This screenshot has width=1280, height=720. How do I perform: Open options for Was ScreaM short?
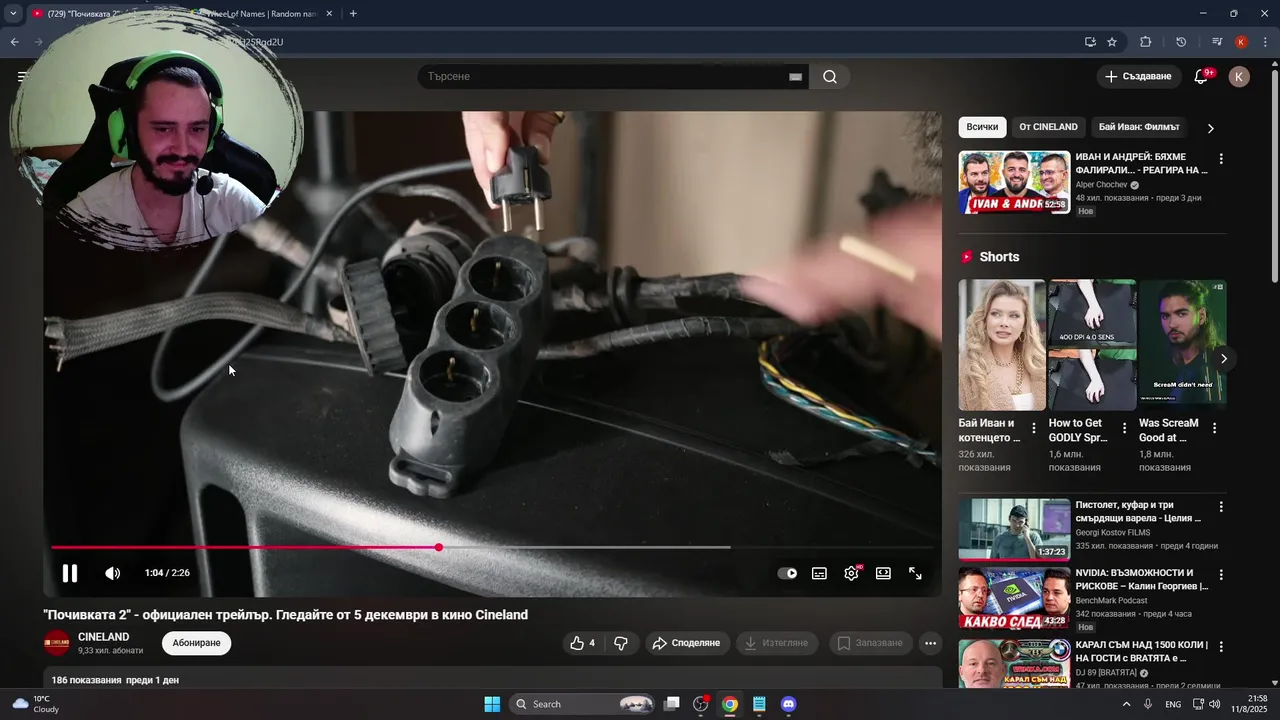pyautogui.click(x=1214, y=428)
